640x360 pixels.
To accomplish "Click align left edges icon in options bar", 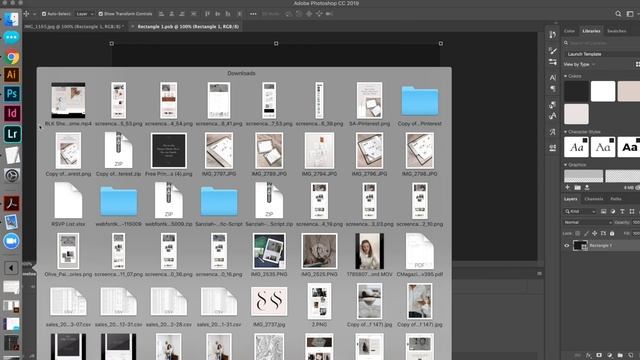I will [x=161, y=14].
